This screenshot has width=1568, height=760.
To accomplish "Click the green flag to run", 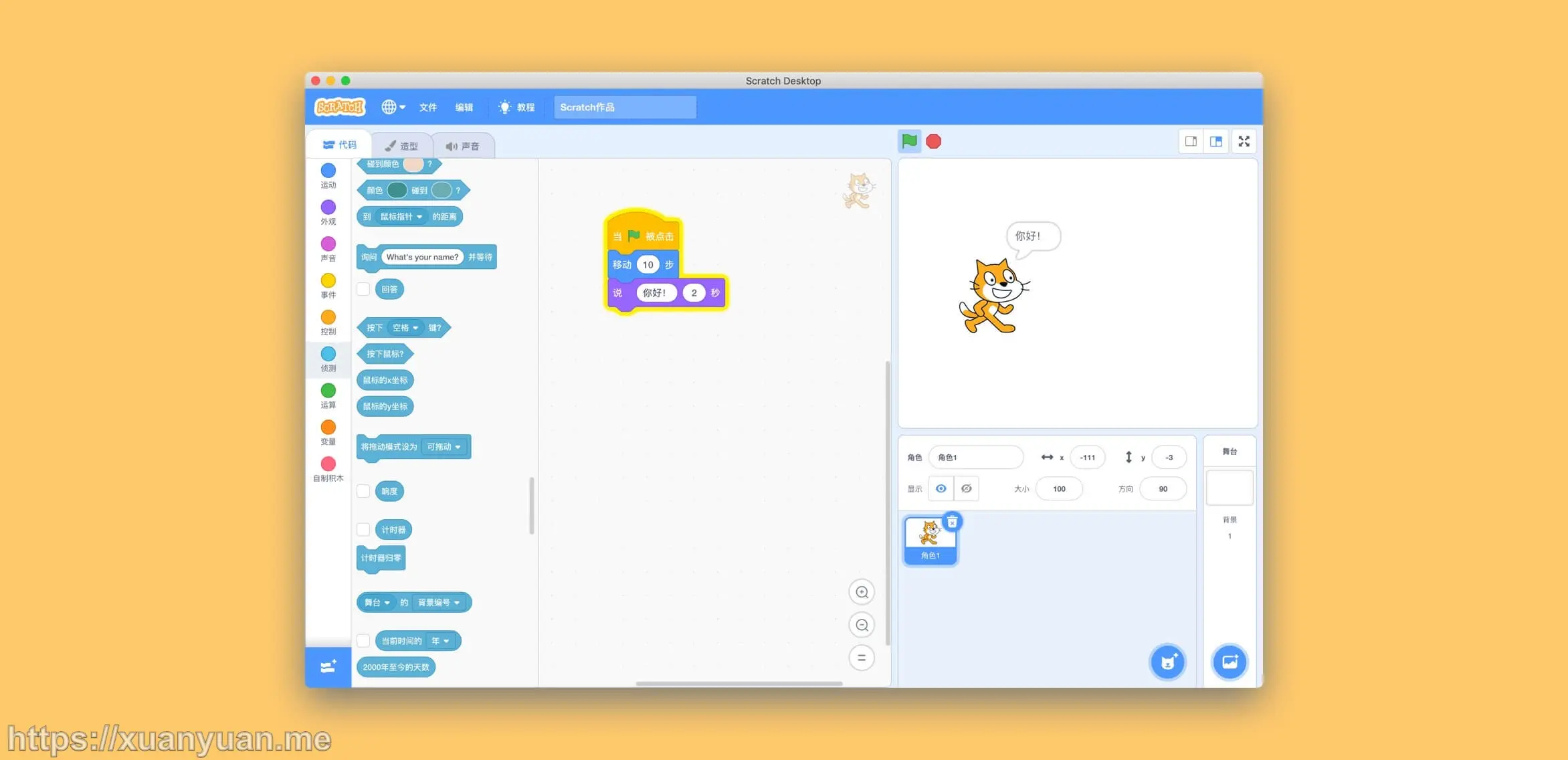I will (909, 141).
